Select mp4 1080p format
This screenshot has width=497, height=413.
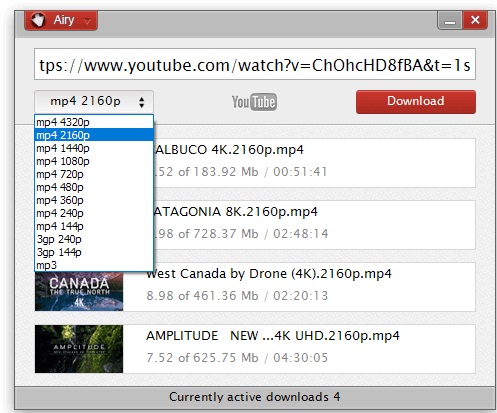94,161
